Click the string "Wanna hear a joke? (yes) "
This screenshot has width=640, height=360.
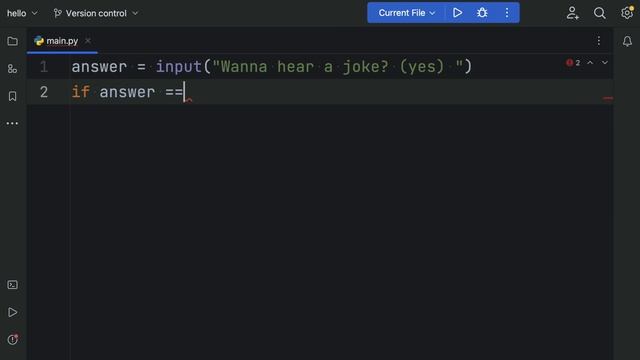[x=338, y=67]
